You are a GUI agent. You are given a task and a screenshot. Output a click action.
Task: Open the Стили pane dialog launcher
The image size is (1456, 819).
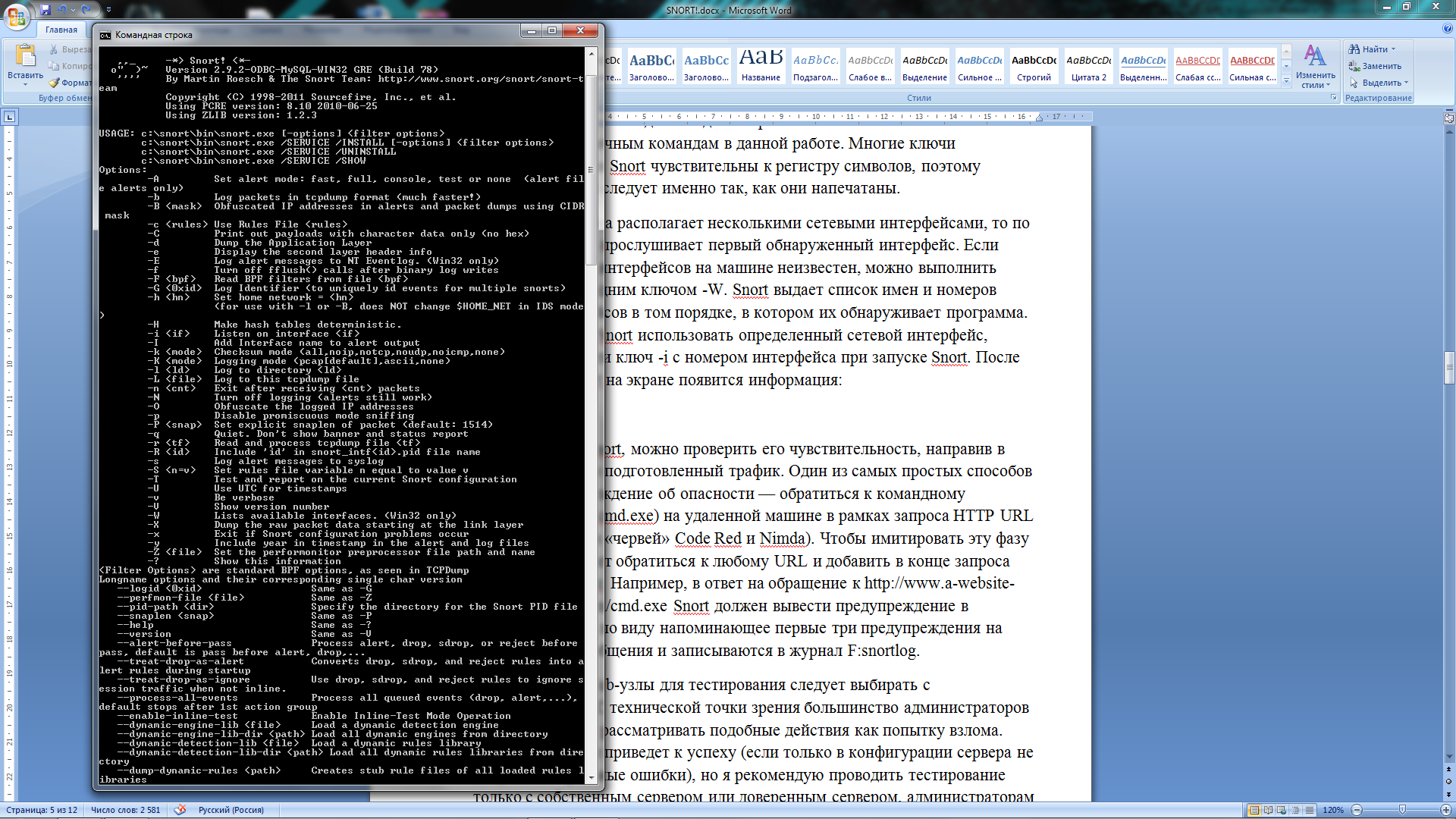tap(1334, 98)
